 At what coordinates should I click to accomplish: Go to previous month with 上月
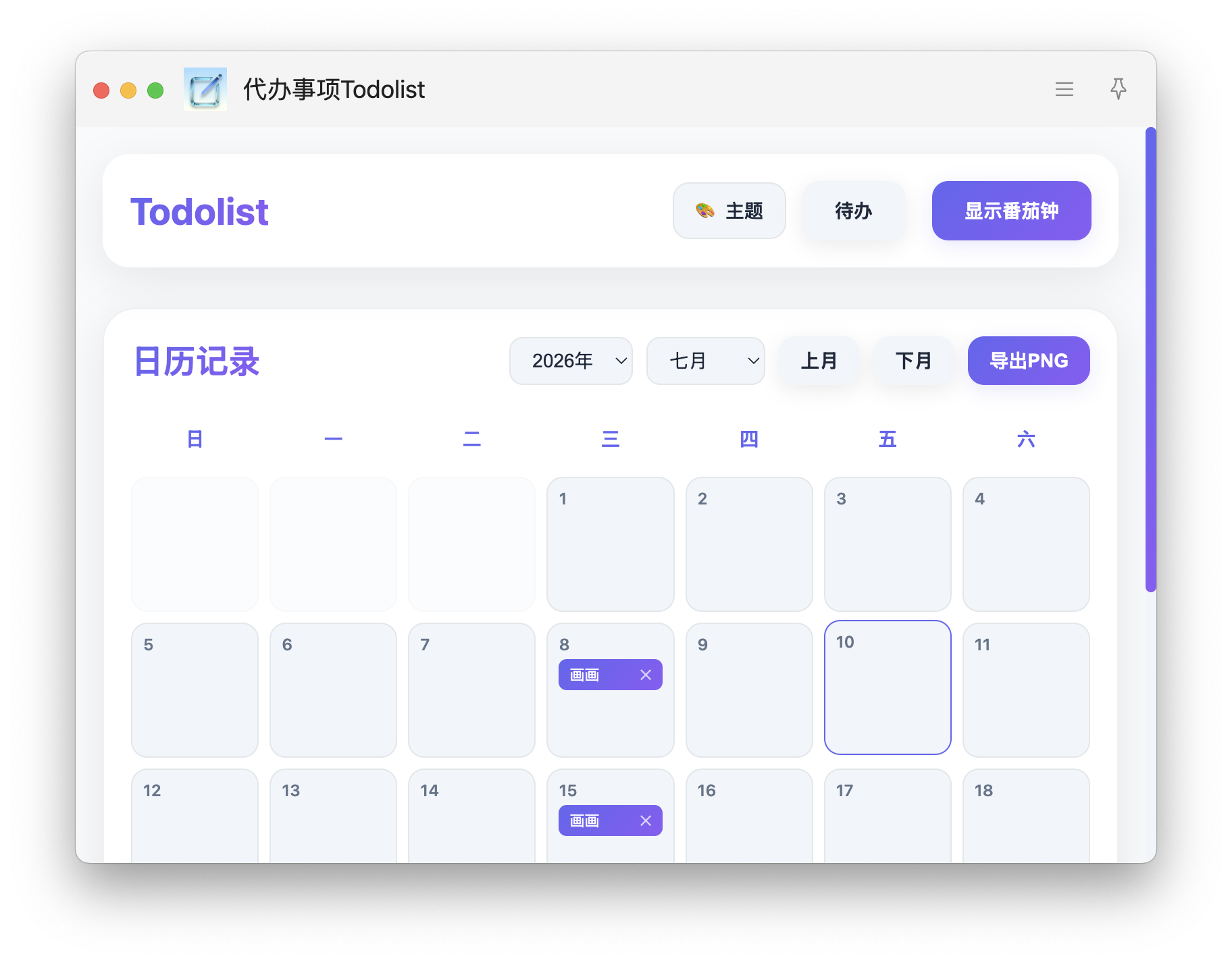pyautogui.click(x=819, y=361)
